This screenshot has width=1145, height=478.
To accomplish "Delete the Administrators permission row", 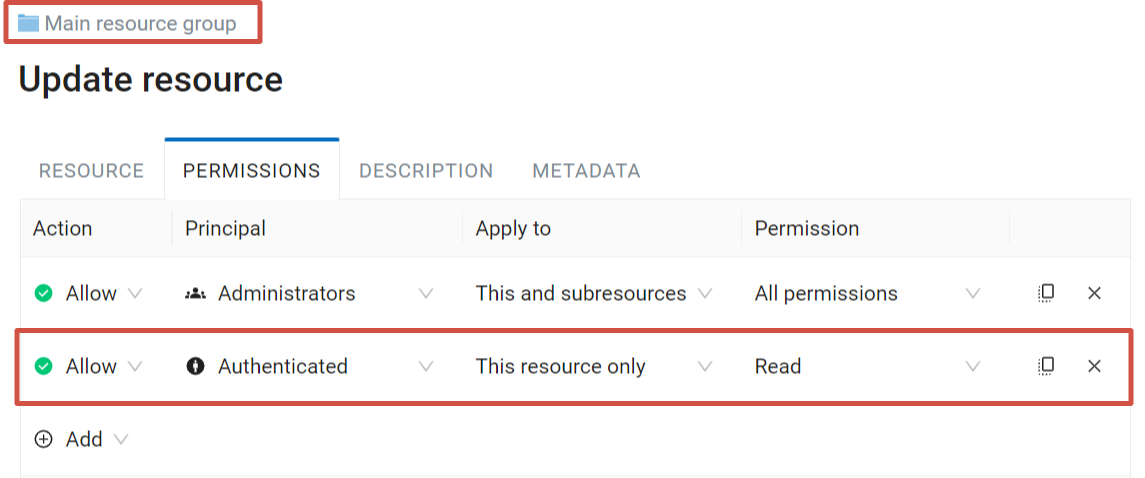I will [x=1094, y=293].
